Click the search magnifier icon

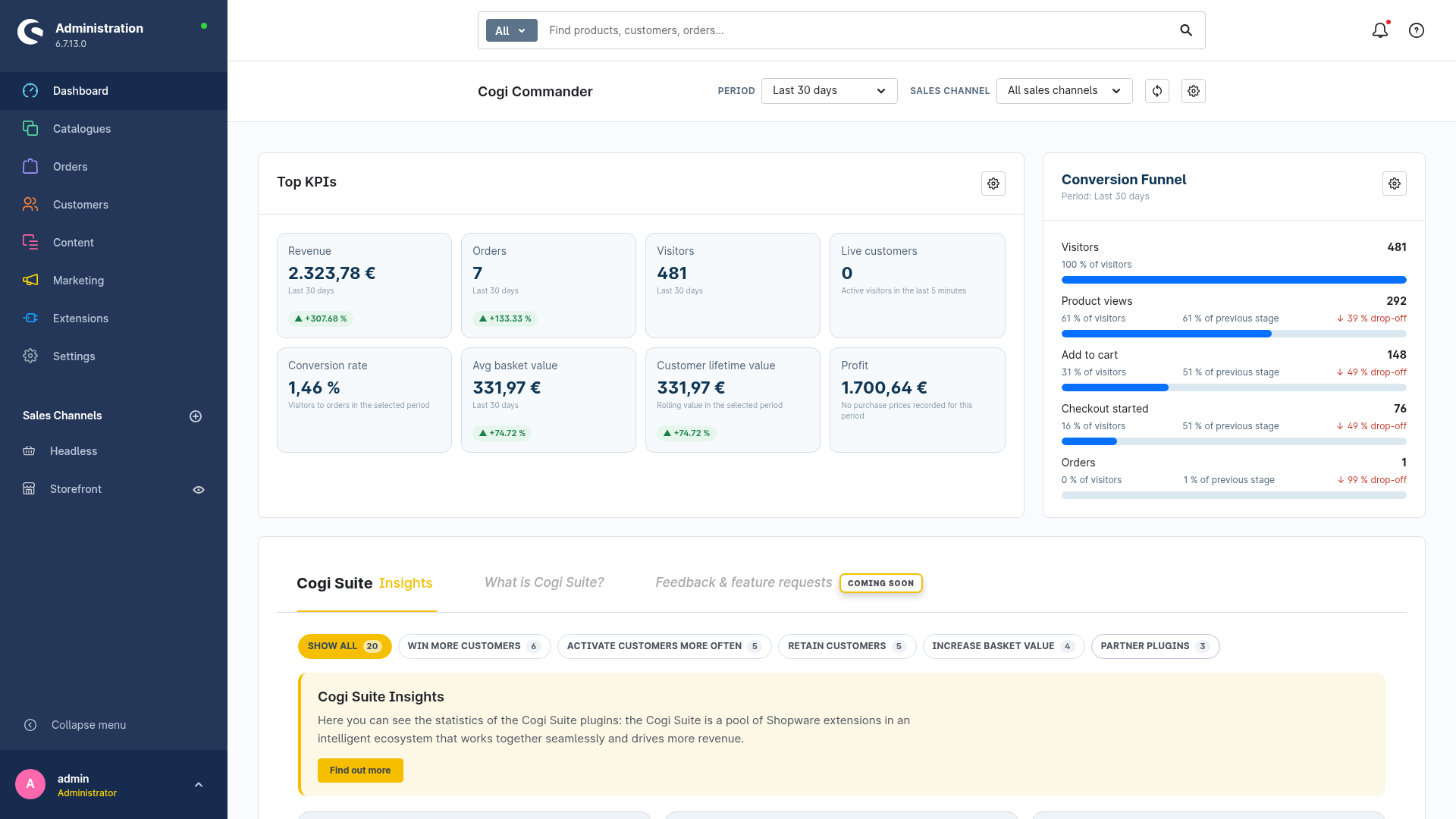(x=1186, y=30)
